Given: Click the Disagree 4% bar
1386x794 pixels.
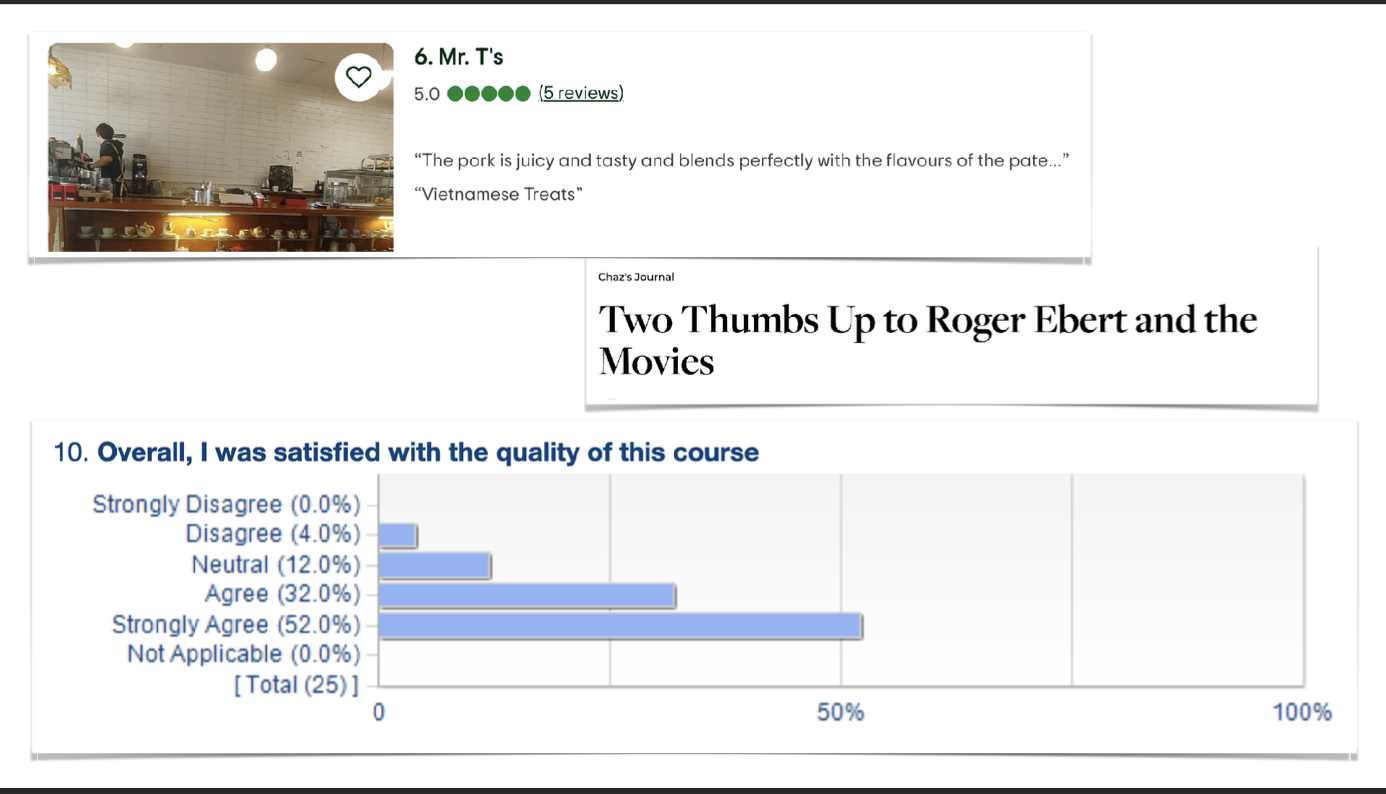Looking at the screenshot, I should [x=398, y=535].
